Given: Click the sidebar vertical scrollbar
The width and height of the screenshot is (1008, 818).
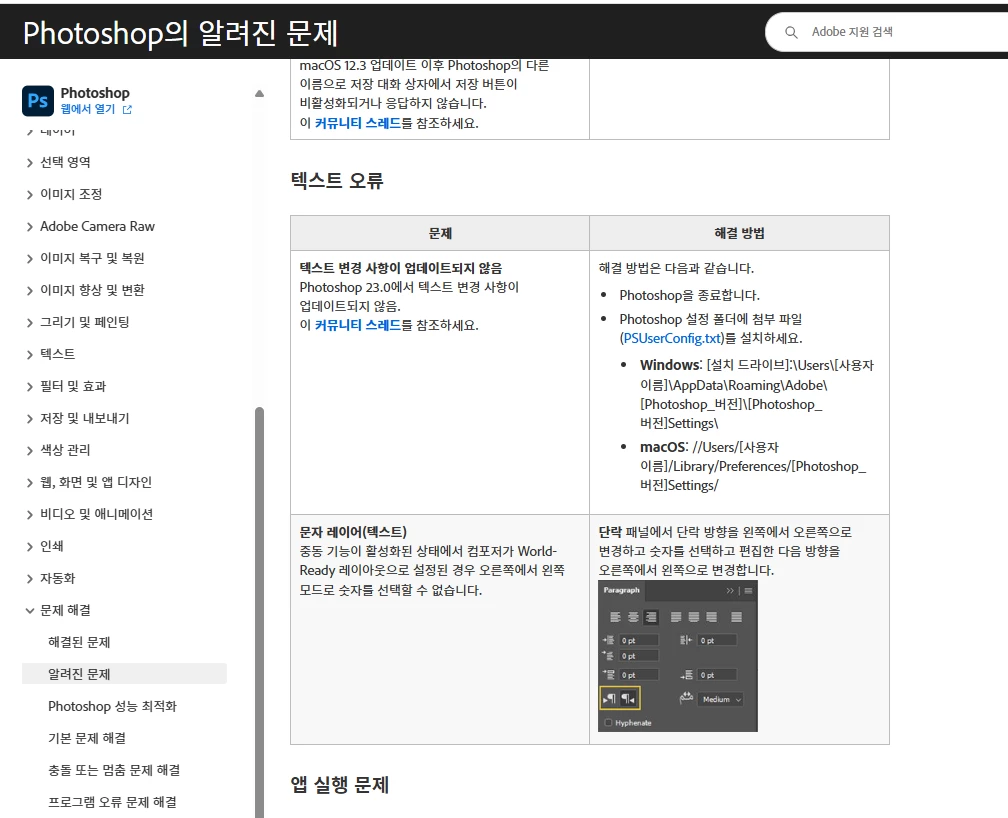Looking at the screenshot, I should pyautogui.click(x=259, y=611).
